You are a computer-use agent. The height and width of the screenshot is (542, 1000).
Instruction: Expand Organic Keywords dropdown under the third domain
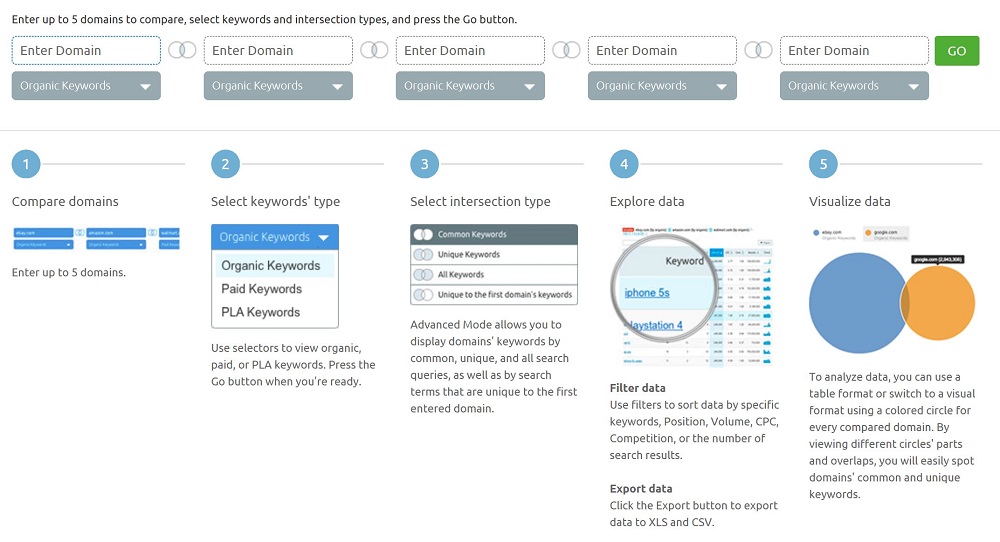(x=470, y=85)
